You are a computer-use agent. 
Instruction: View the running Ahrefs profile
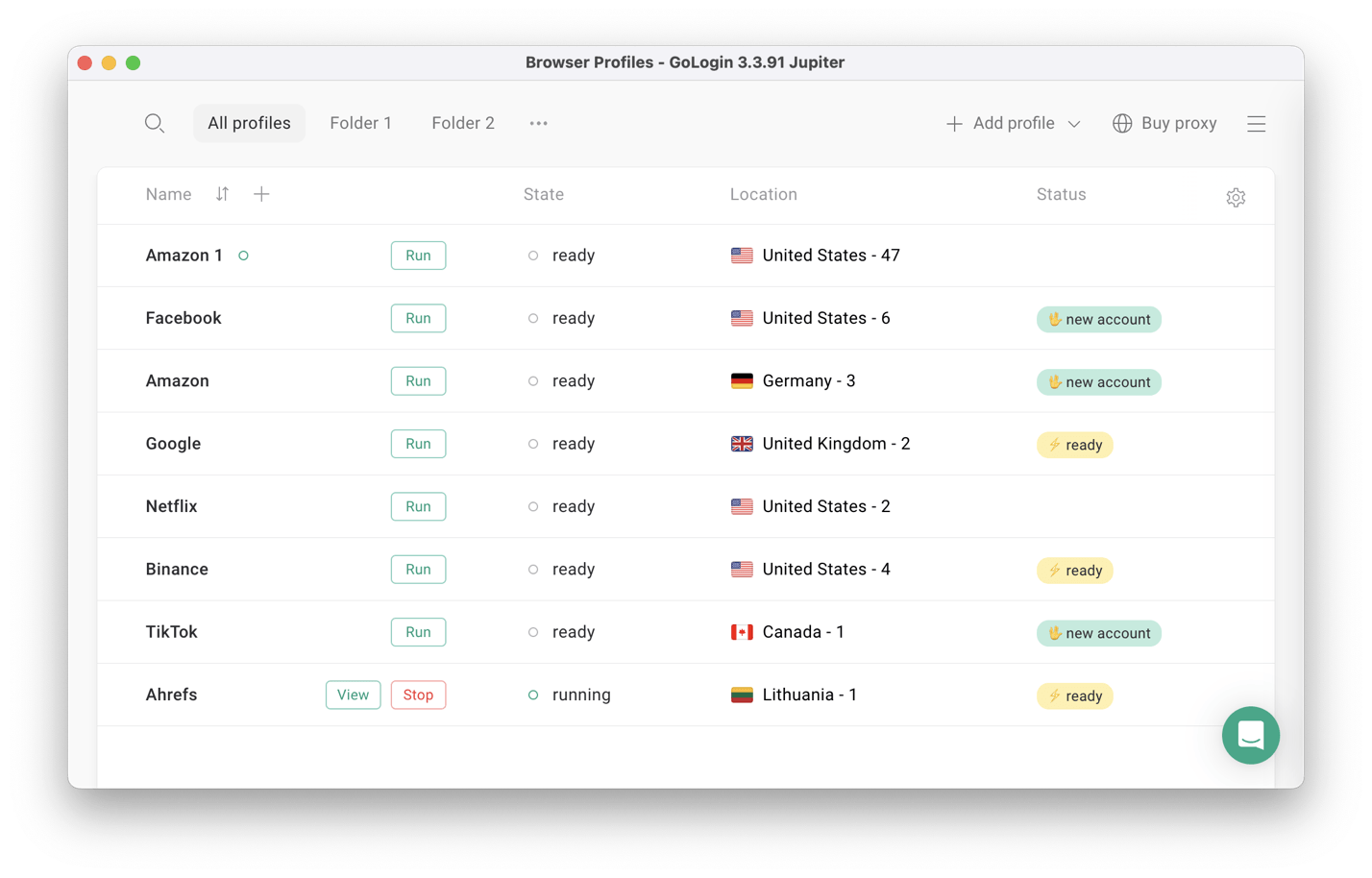point(353,695)
